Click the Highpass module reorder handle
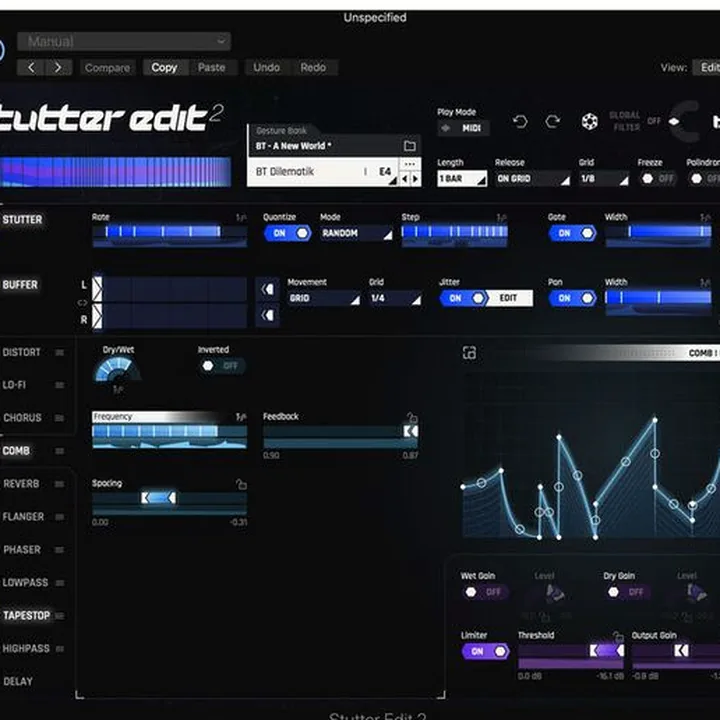The image size is (720, 720). 60,648
